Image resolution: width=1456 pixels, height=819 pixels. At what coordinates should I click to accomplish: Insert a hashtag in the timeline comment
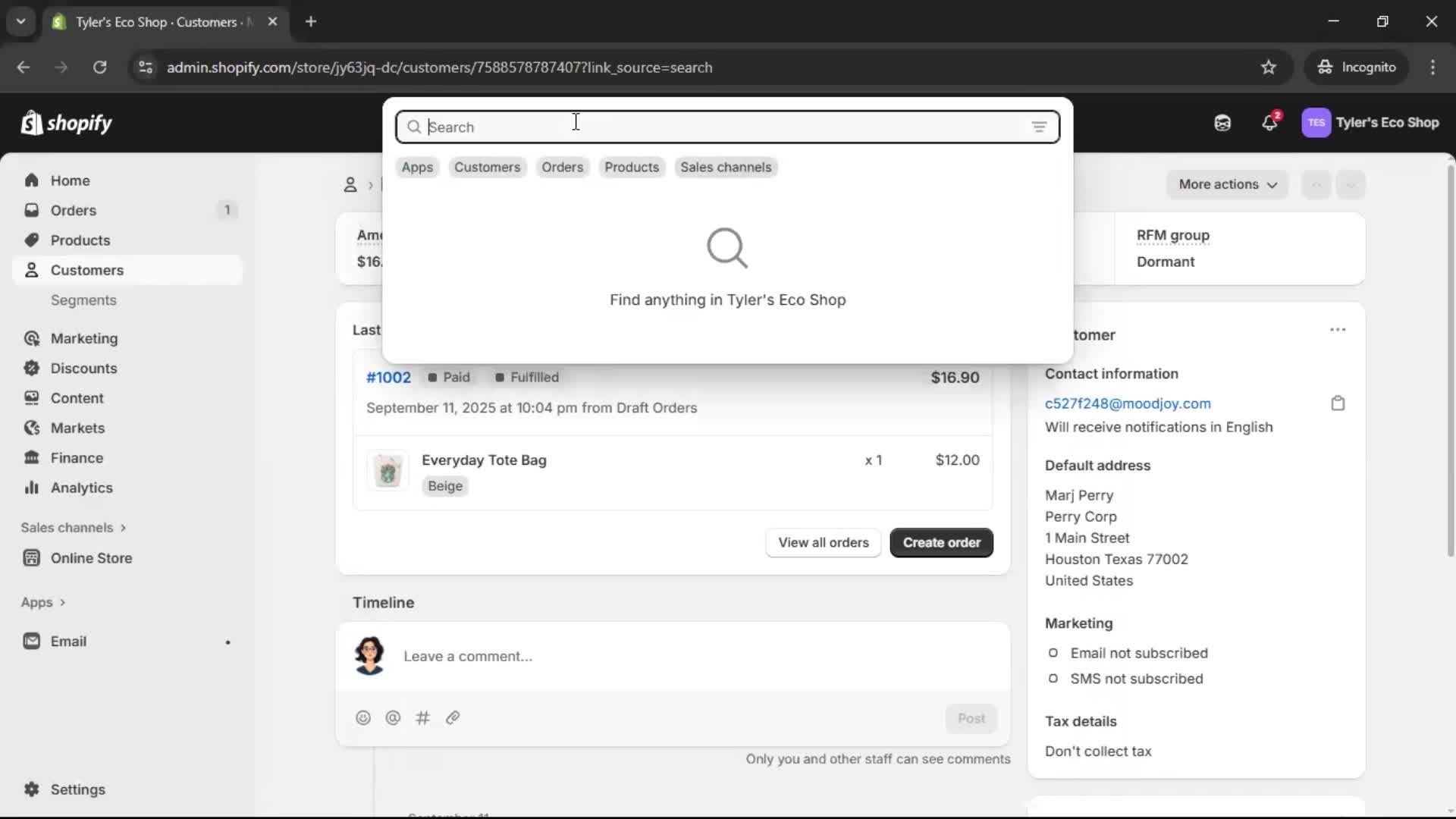423,717
